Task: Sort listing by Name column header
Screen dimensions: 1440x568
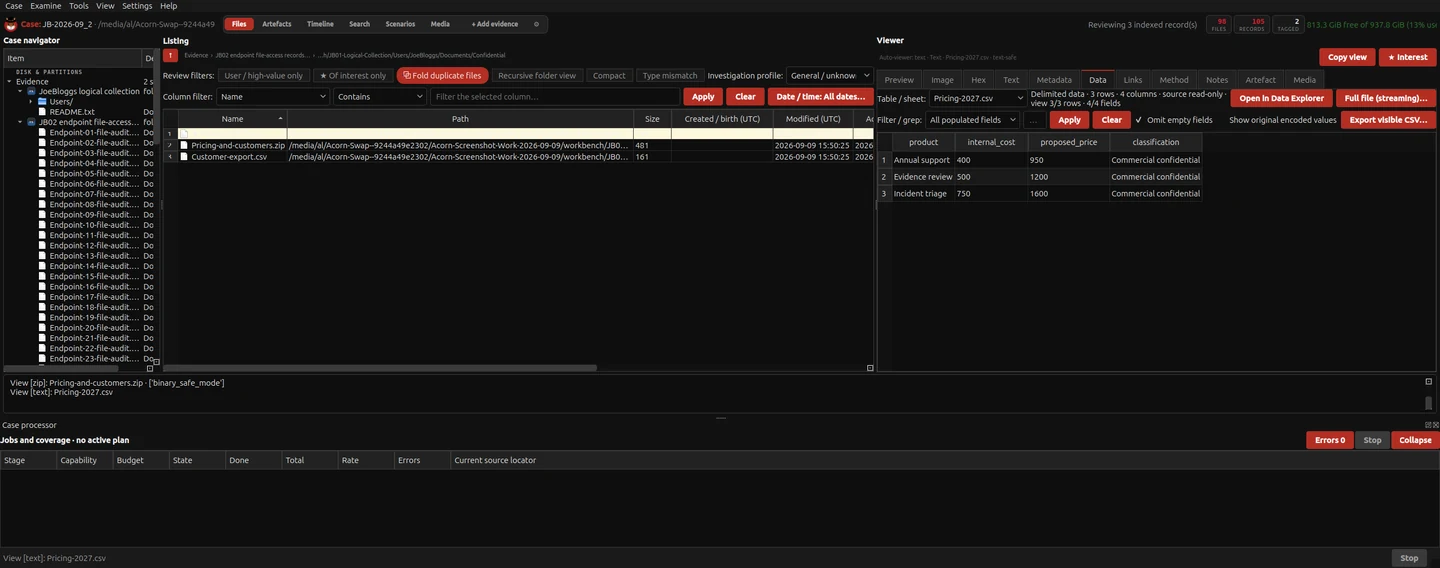Action: tap(232, 119)
